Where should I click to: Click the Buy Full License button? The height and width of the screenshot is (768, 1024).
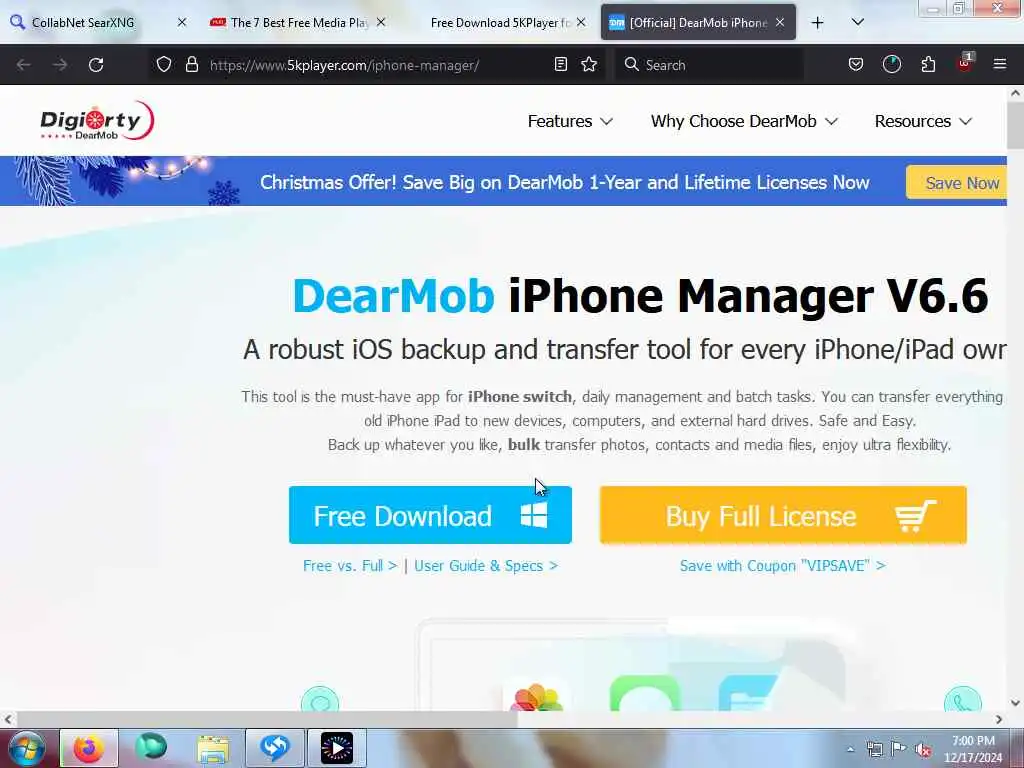(783, 515)
